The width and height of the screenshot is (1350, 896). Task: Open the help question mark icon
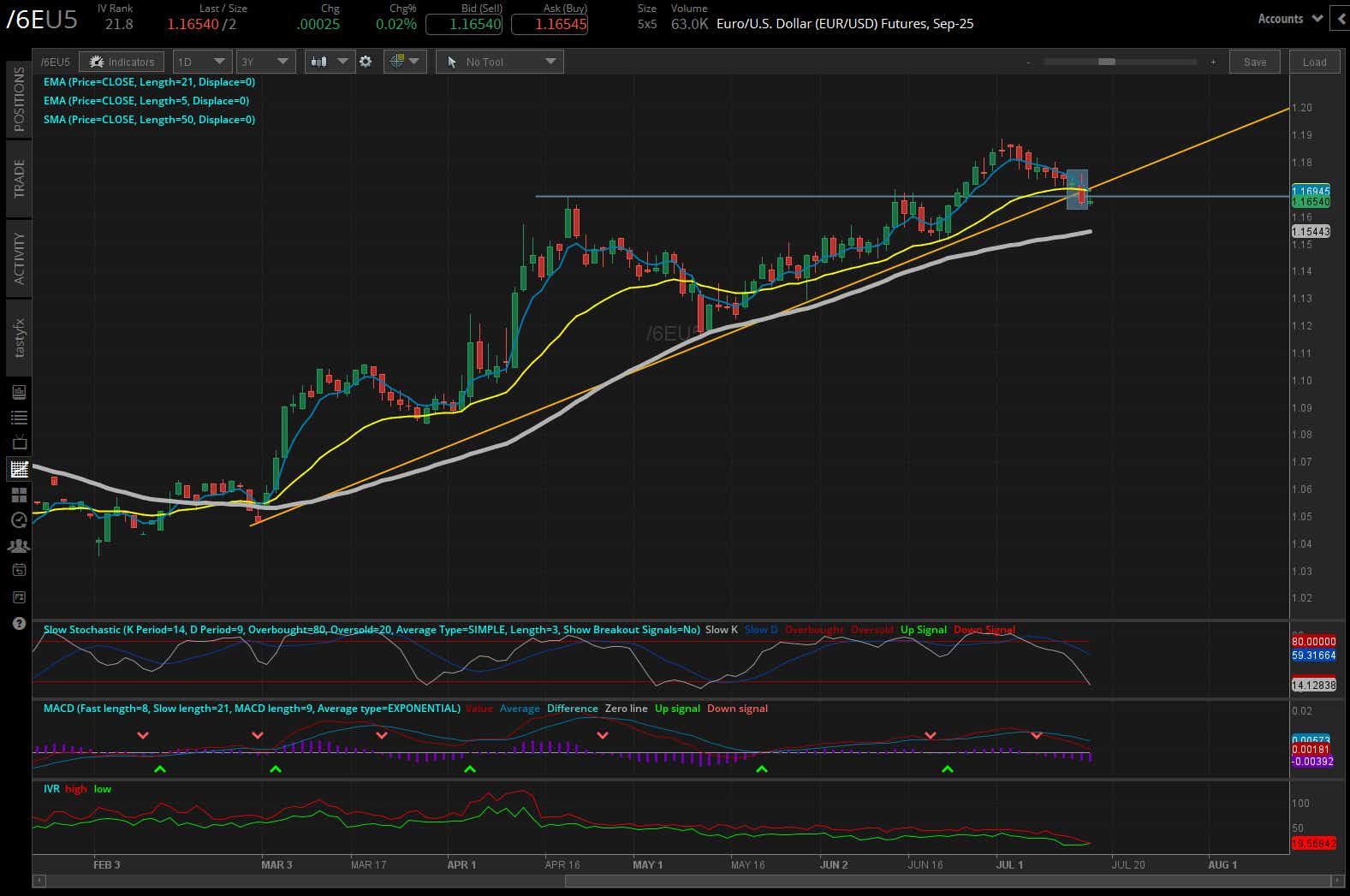tap(19, 623)
